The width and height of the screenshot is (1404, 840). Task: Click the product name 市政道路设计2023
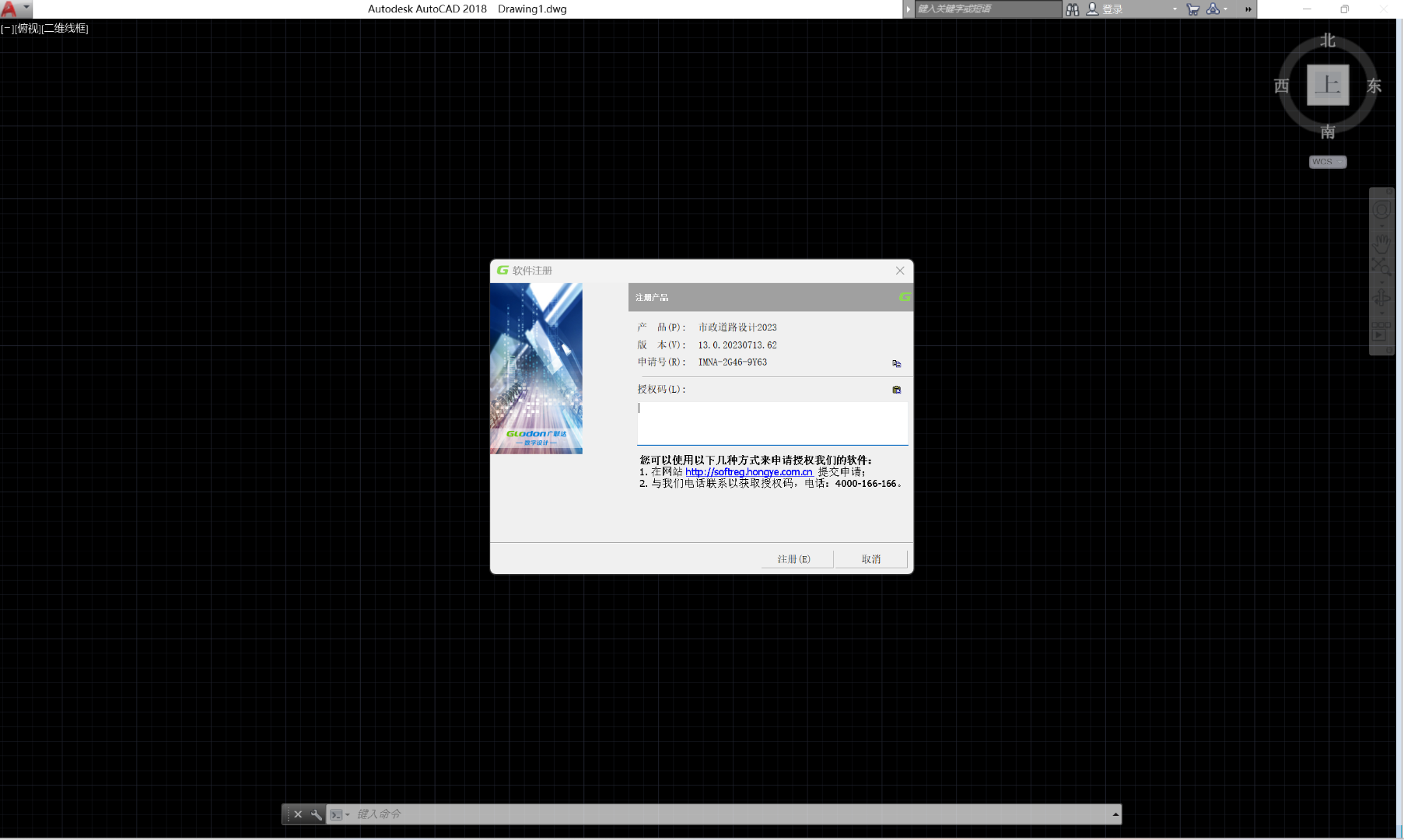pos(737,327)
